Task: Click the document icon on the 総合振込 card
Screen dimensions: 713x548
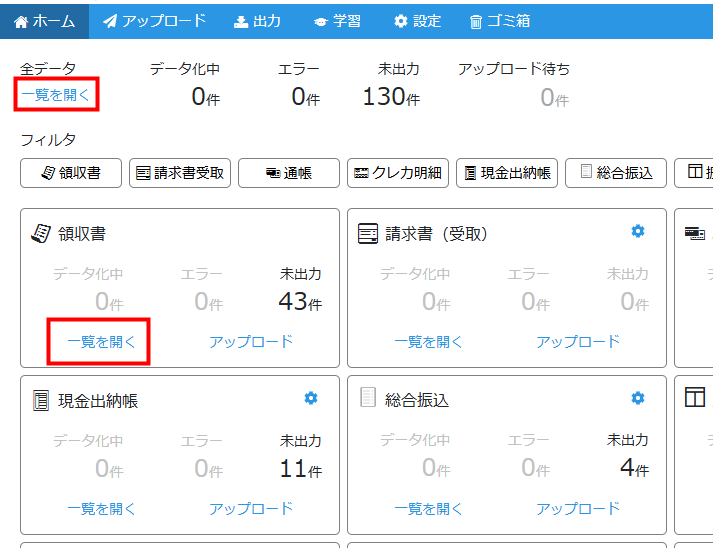Action: point(368,397)
